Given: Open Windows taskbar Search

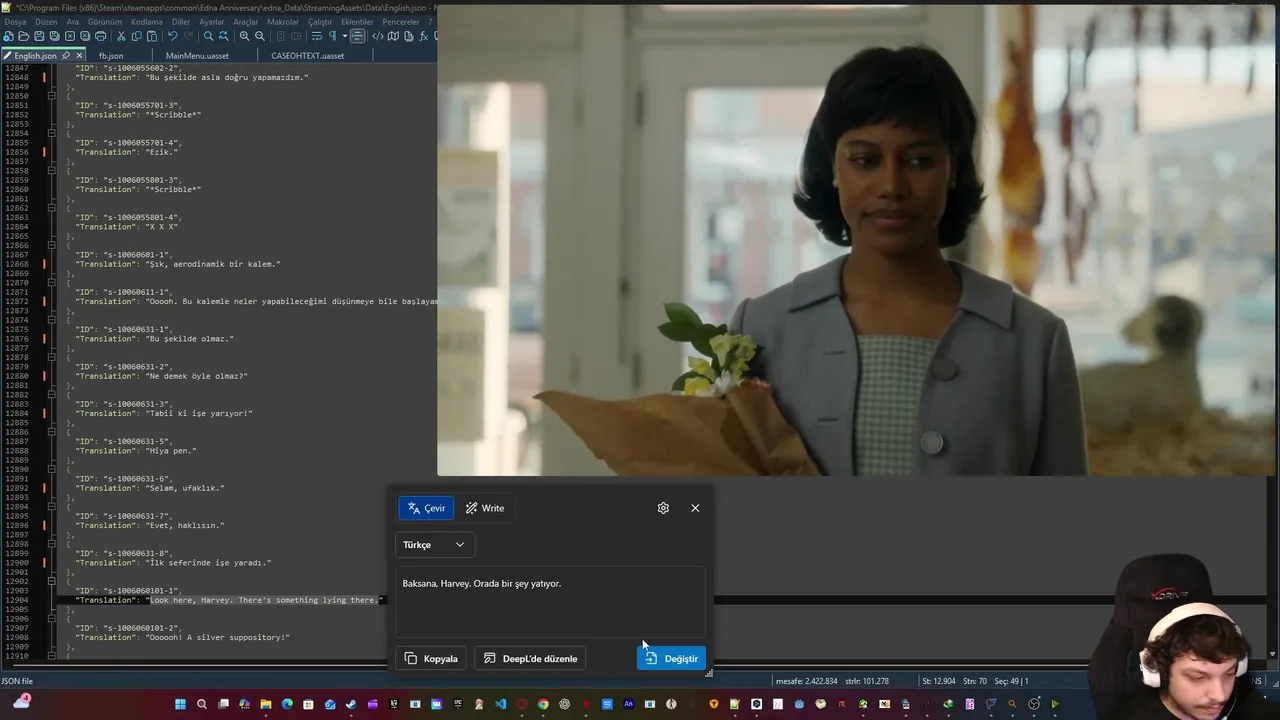Looking at the screenshot, I should pos(202,704).
